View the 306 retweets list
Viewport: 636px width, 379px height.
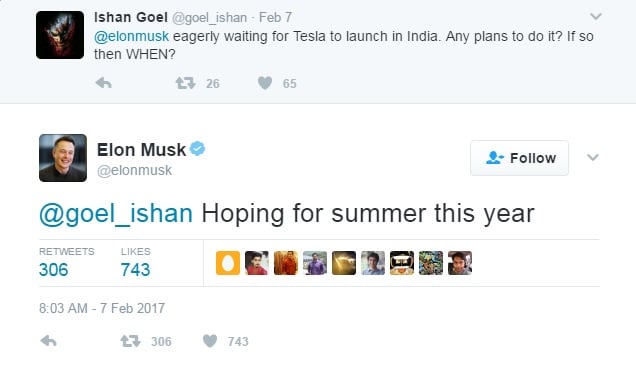66,263
